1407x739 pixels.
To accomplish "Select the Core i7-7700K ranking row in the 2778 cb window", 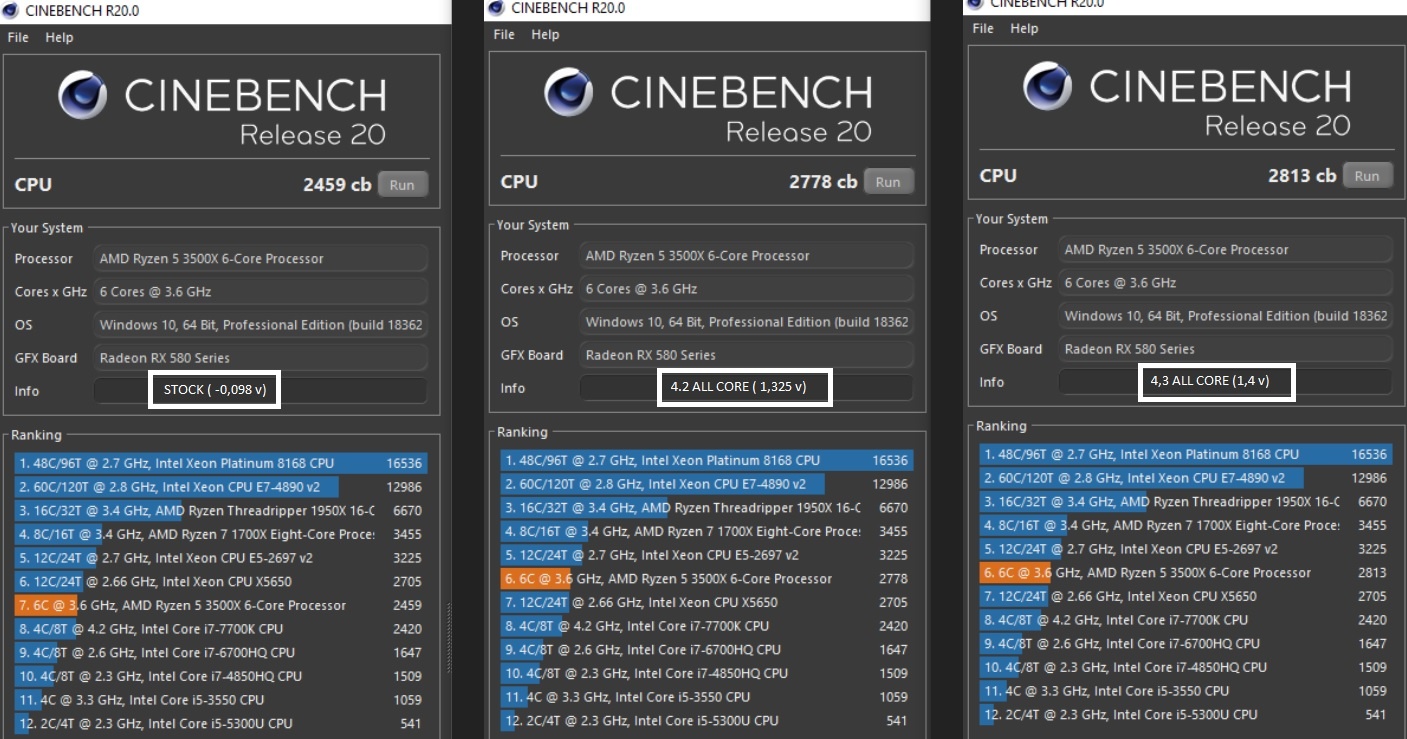I will pos(706,626).
